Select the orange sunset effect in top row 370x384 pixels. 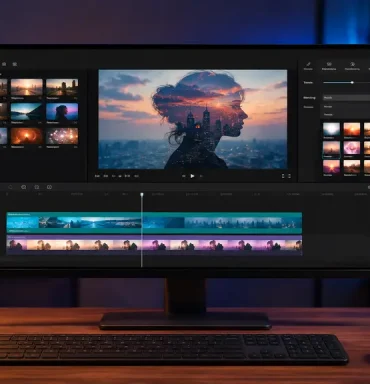352,129
